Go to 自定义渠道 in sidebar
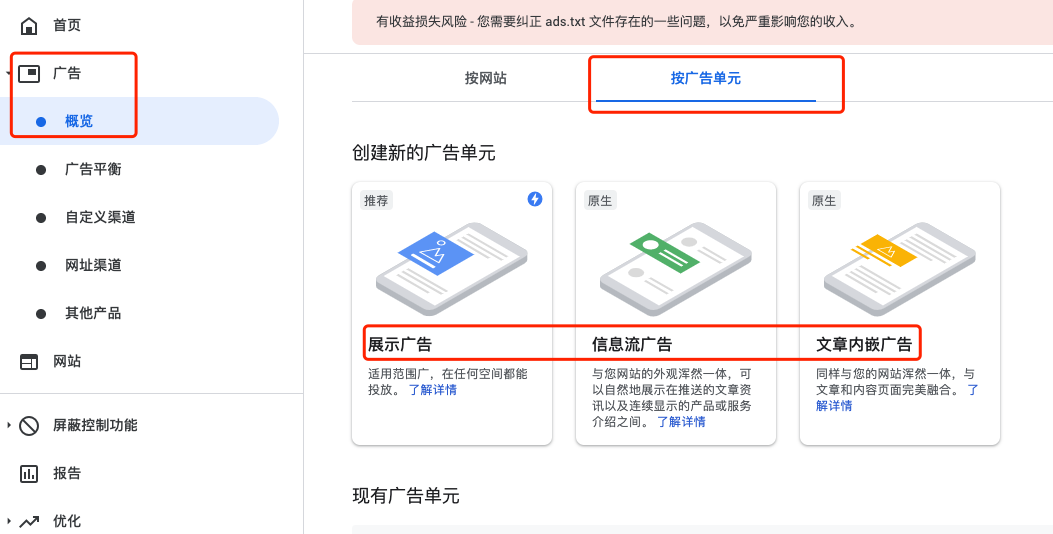1053x534 pixels. point(100,217)
